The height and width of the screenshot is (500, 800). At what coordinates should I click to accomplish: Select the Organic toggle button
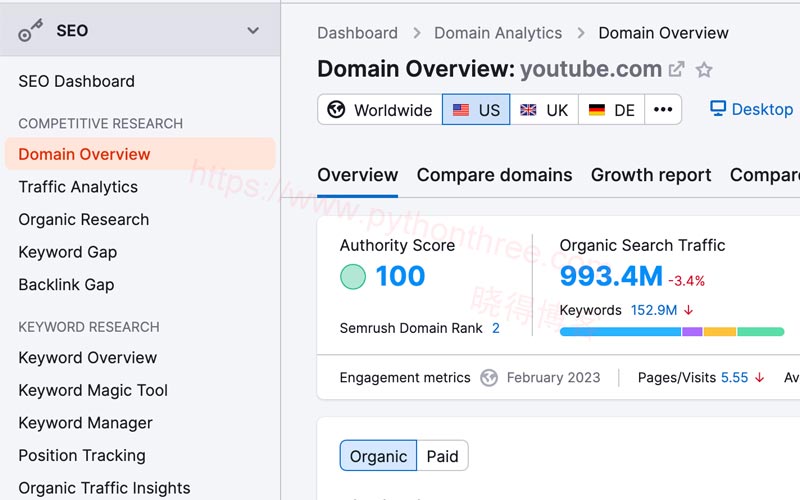click(x=378, y=456)
